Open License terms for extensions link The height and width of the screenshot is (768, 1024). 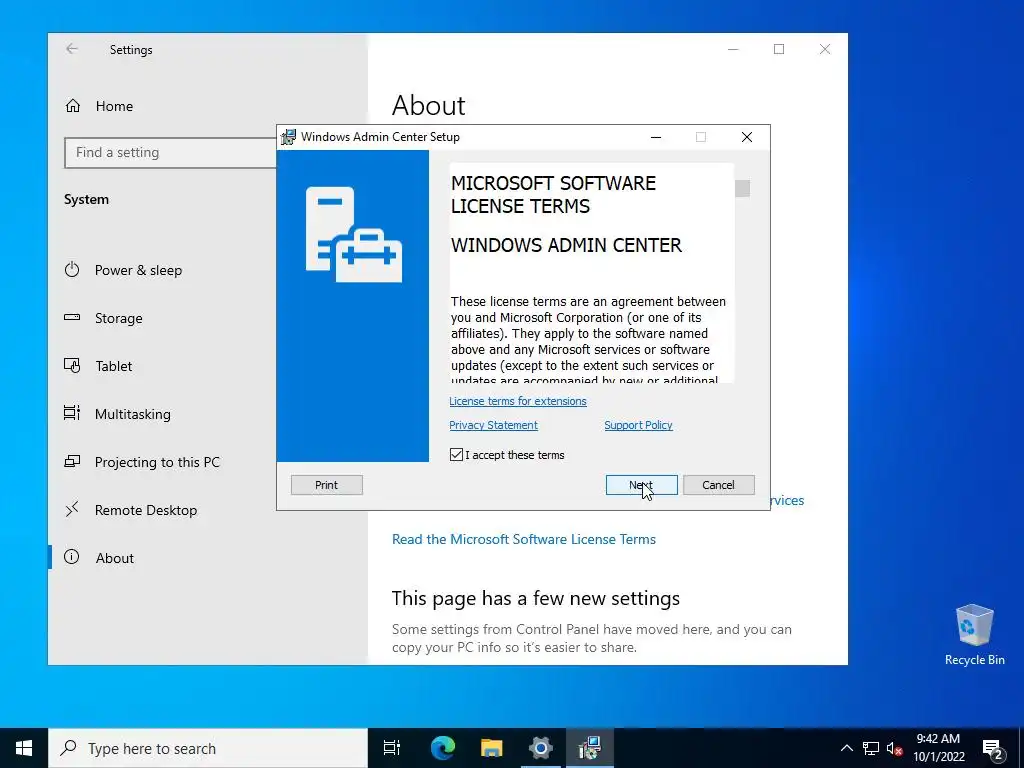tap(518, 401)
